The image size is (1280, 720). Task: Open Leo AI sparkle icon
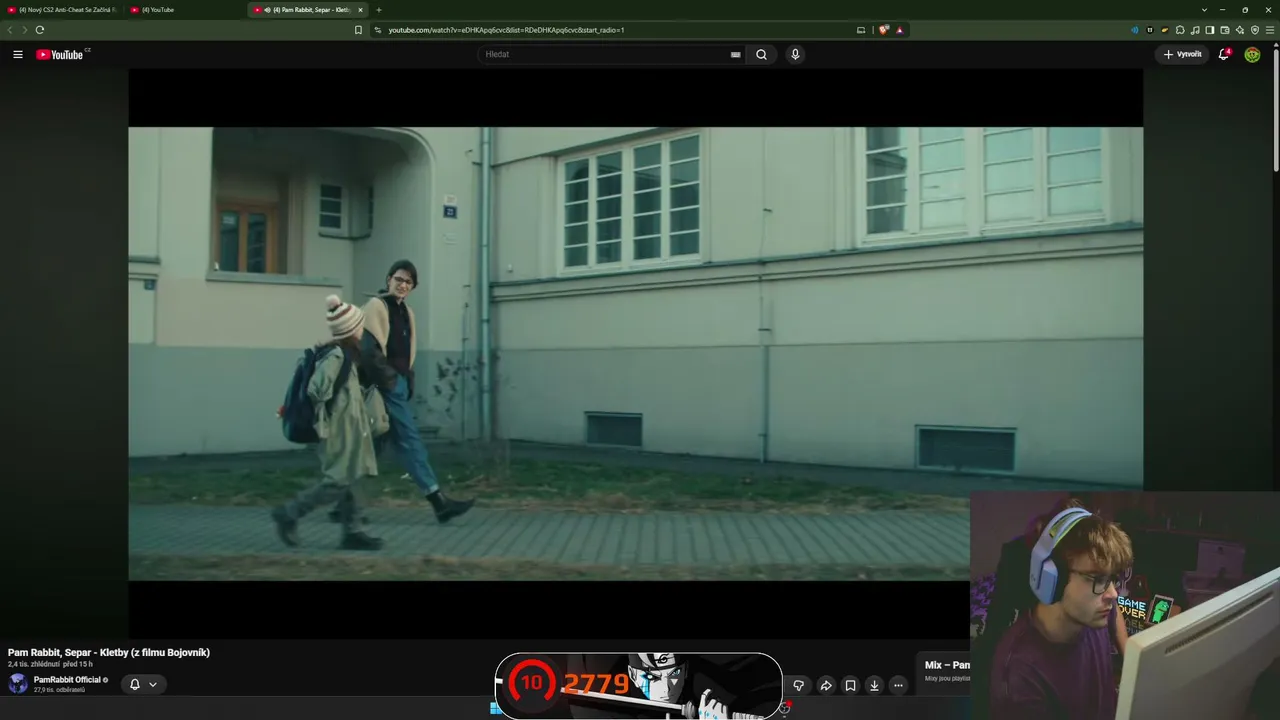click(1240, 30)
